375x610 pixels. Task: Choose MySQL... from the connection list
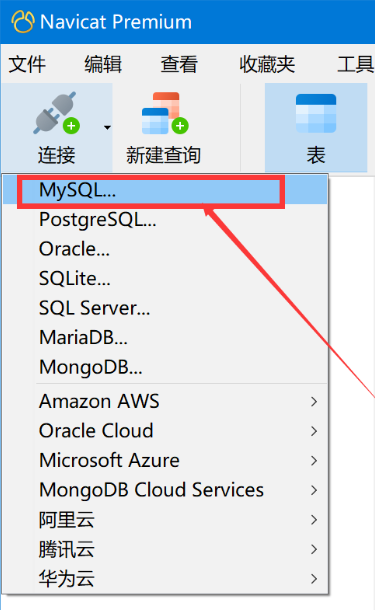165,190
